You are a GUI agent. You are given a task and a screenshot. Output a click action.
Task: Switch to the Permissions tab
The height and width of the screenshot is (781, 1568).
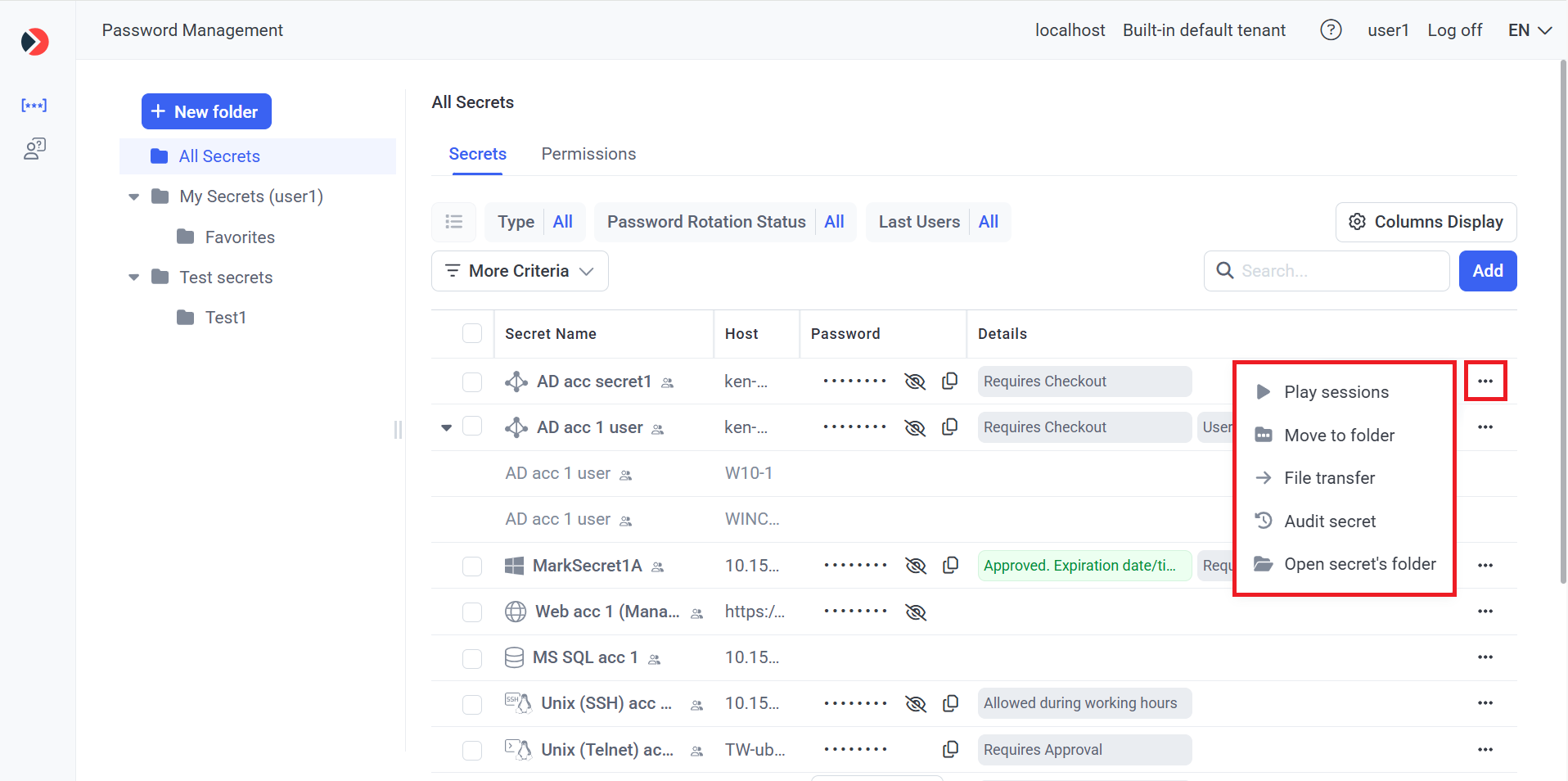pyautogui.click(x=588, y=154)
